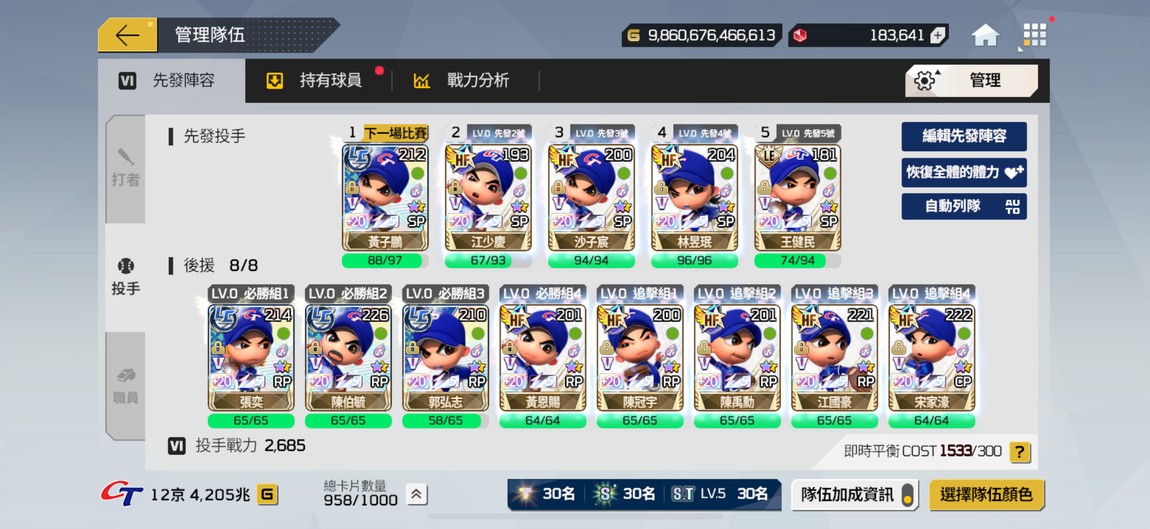The image size is (1150, 529).
Task: Select the 職員 staff sidebar tab
Action: click(x=125, y=385)
